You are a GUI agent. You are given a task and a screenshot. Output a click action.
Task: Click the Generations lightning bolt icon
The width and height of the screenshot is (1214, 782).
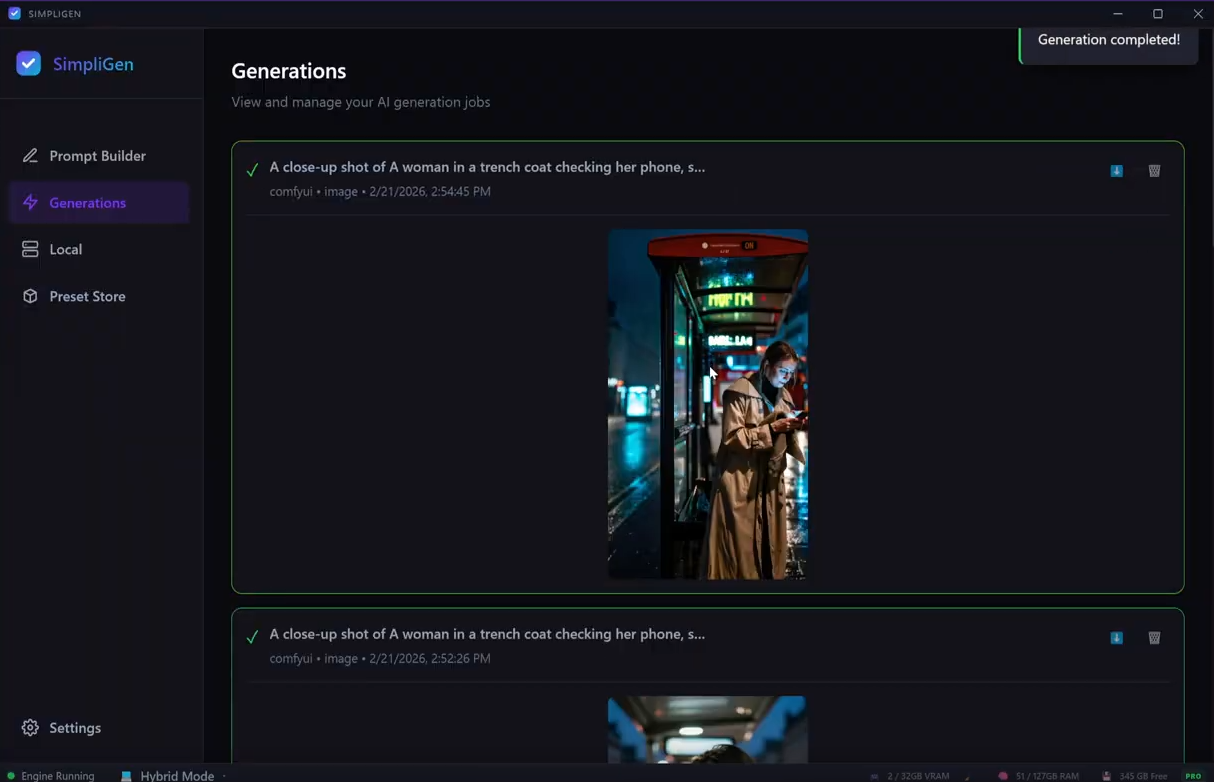point(30,203)
